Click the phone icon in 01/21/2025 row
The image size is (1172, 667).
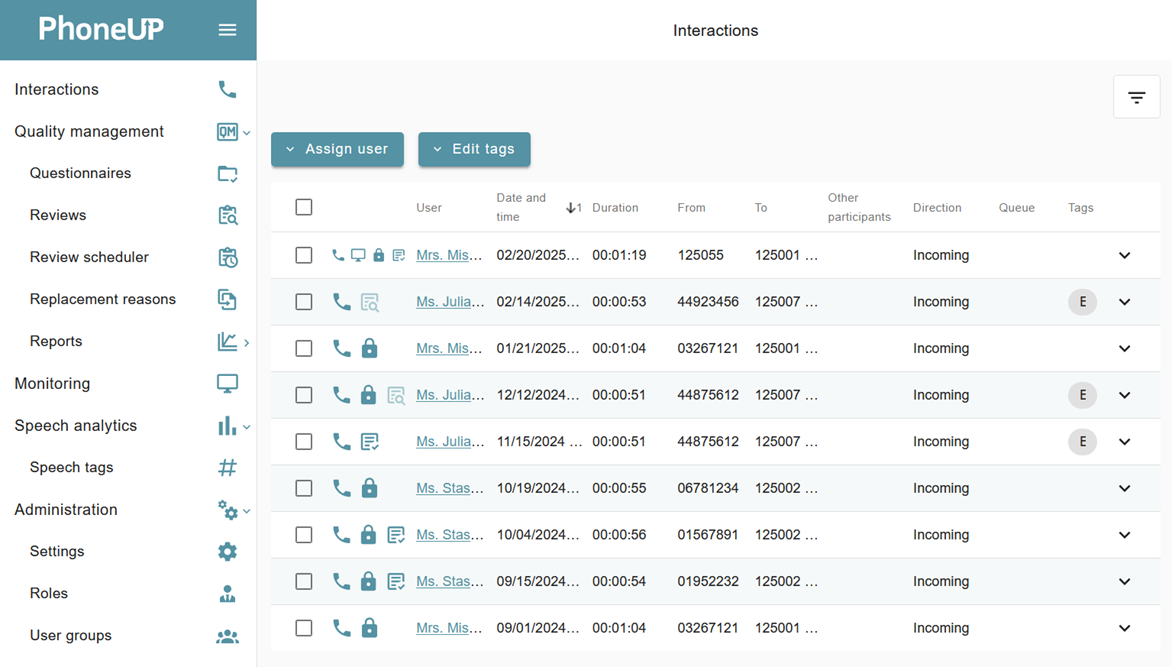tap(342, 348)
